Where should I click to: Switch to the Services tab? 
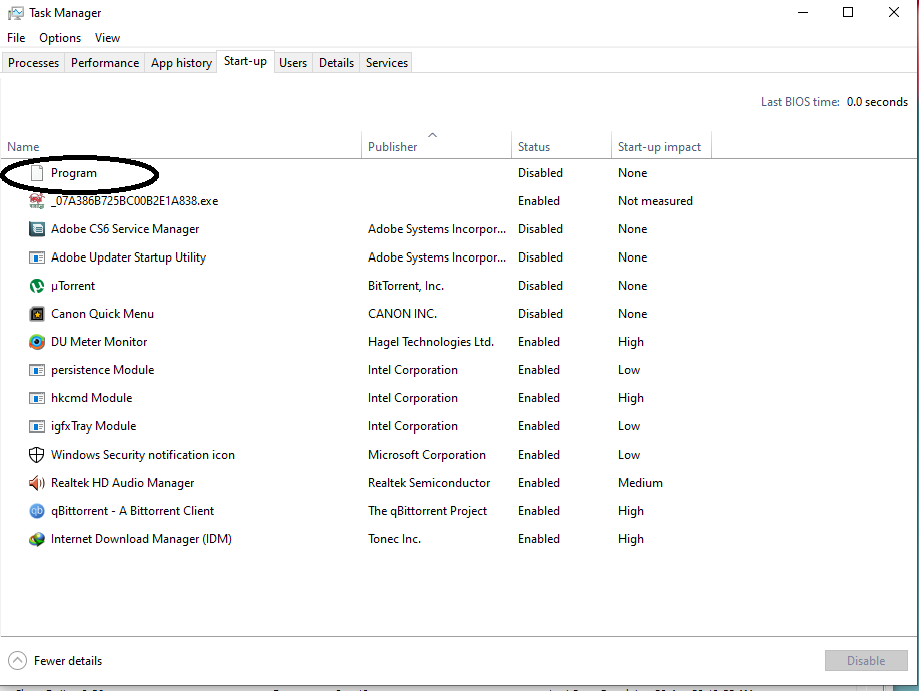[x=387, y=63]
